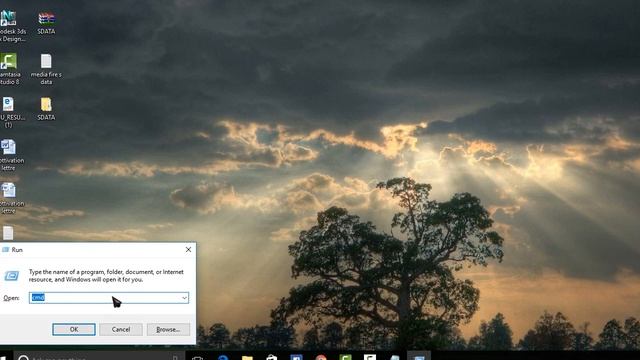640x360 pixels.
Task: Open the Browse... file picker
Action: coord(168,329)
